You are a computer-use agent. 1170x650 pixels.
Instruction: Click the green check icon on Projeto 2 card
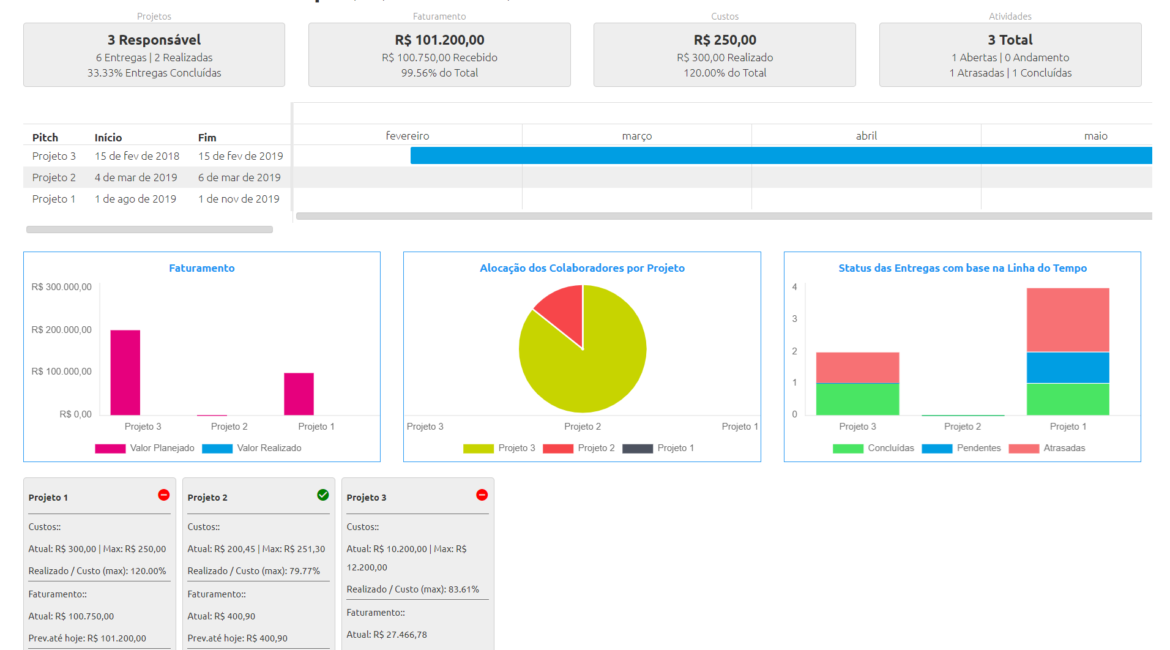click(322, 495)
